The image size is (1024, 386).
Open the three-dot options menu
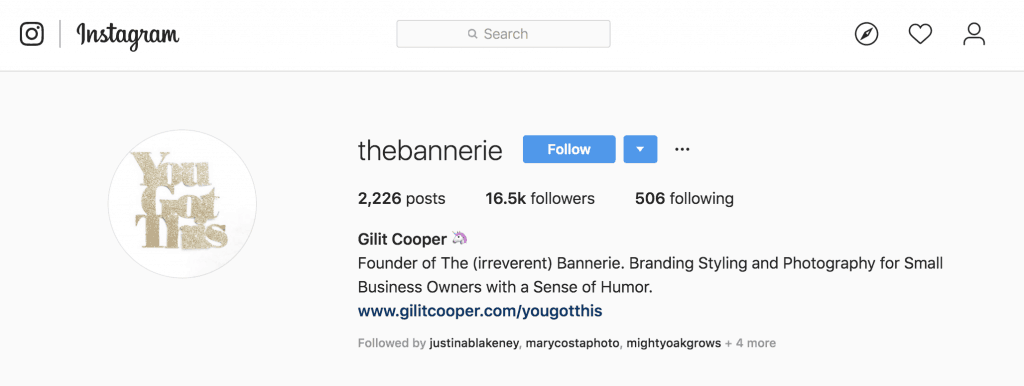(x=682, y=150)
